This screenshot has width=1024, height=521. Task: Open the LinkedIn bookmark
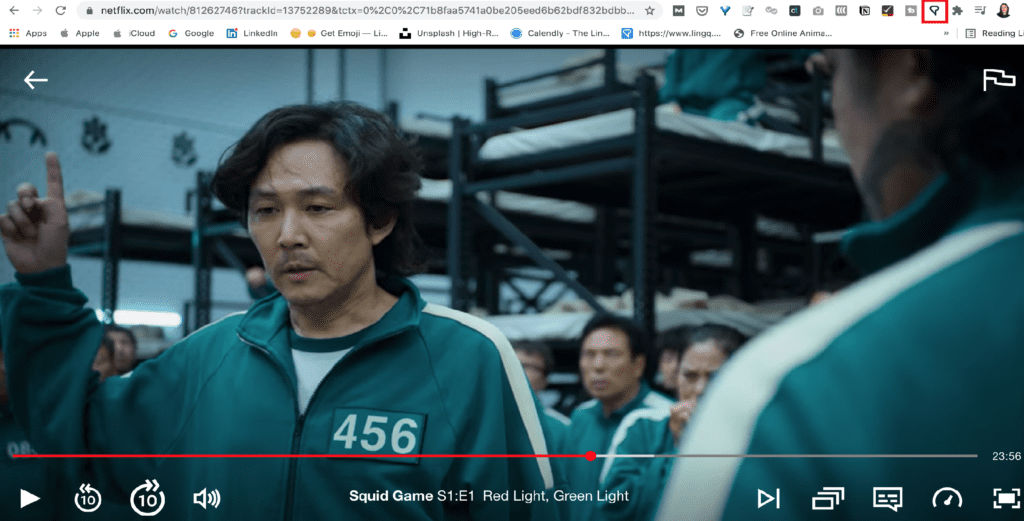click(x=252, y=33)
